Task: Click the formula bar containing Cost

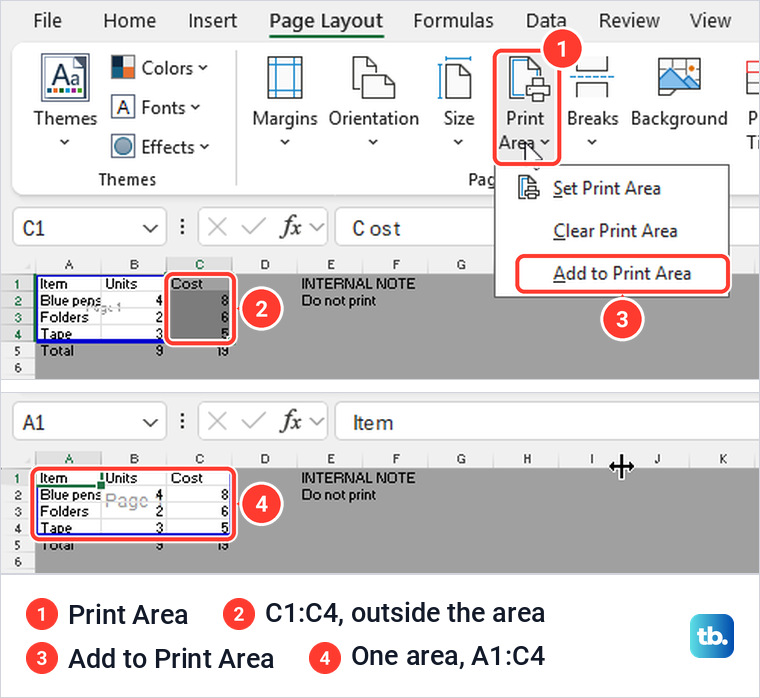Action: [x=417, y=228]
